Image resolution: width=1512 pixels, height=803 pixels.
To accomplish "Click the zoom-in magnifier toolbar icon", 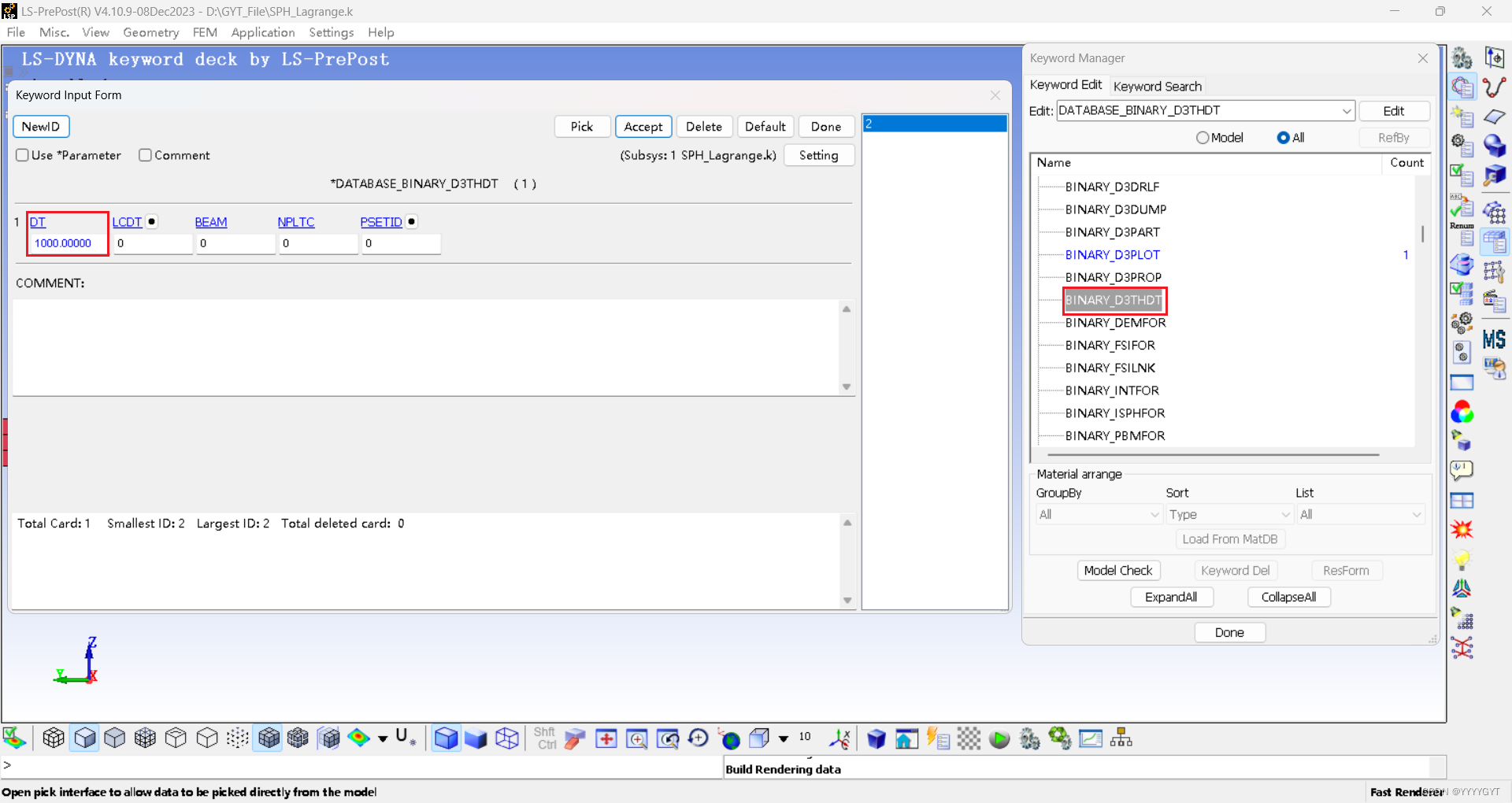I will [x=636, y=738].
